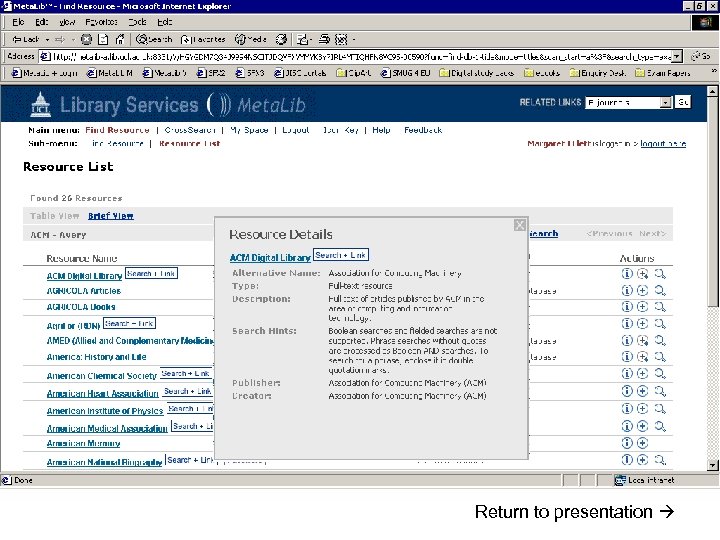
Task: Add ACM Digital Library to My Space
Action: 642,274
